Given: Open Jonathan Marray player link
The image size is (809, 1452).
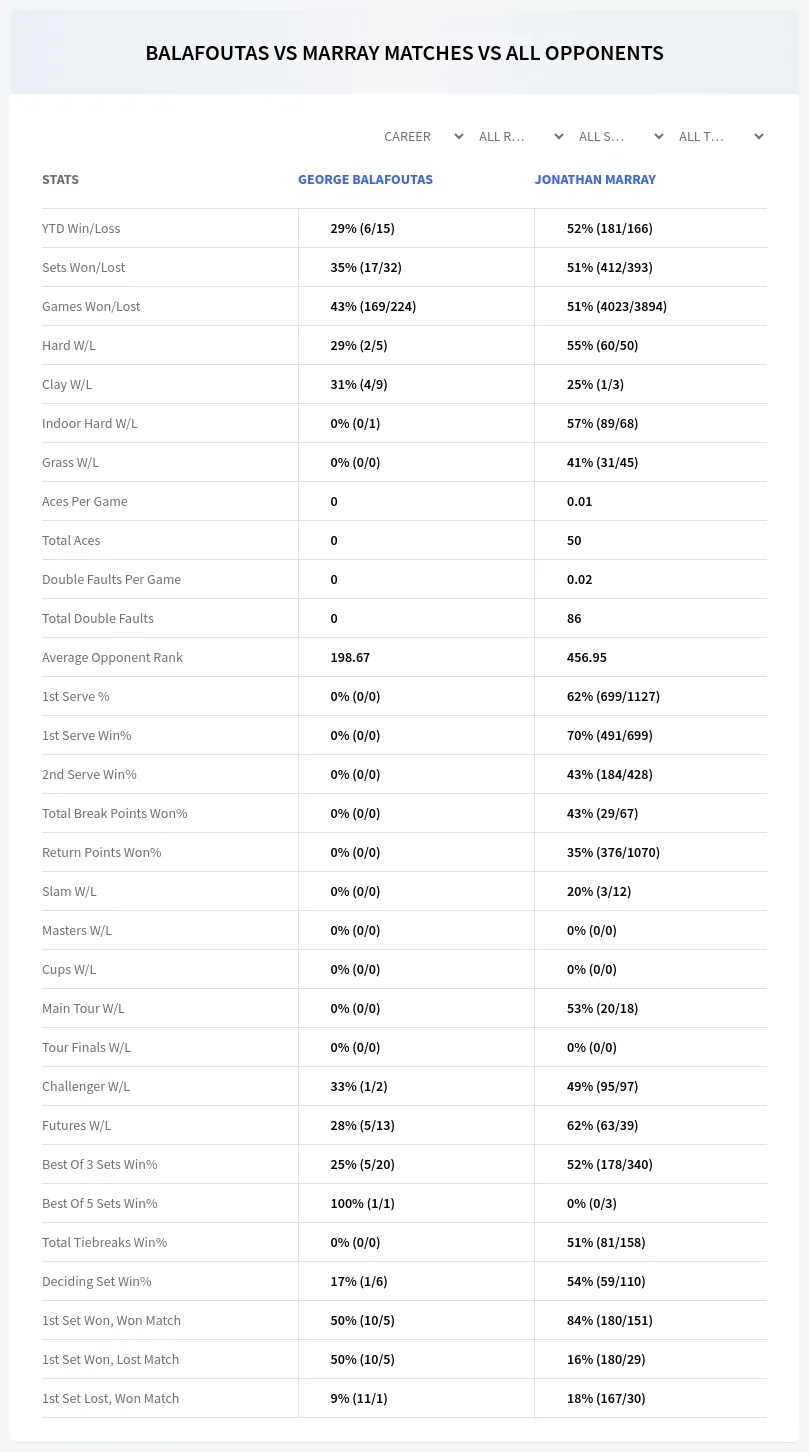Looking at the screenshot, I should coord(595,180).
